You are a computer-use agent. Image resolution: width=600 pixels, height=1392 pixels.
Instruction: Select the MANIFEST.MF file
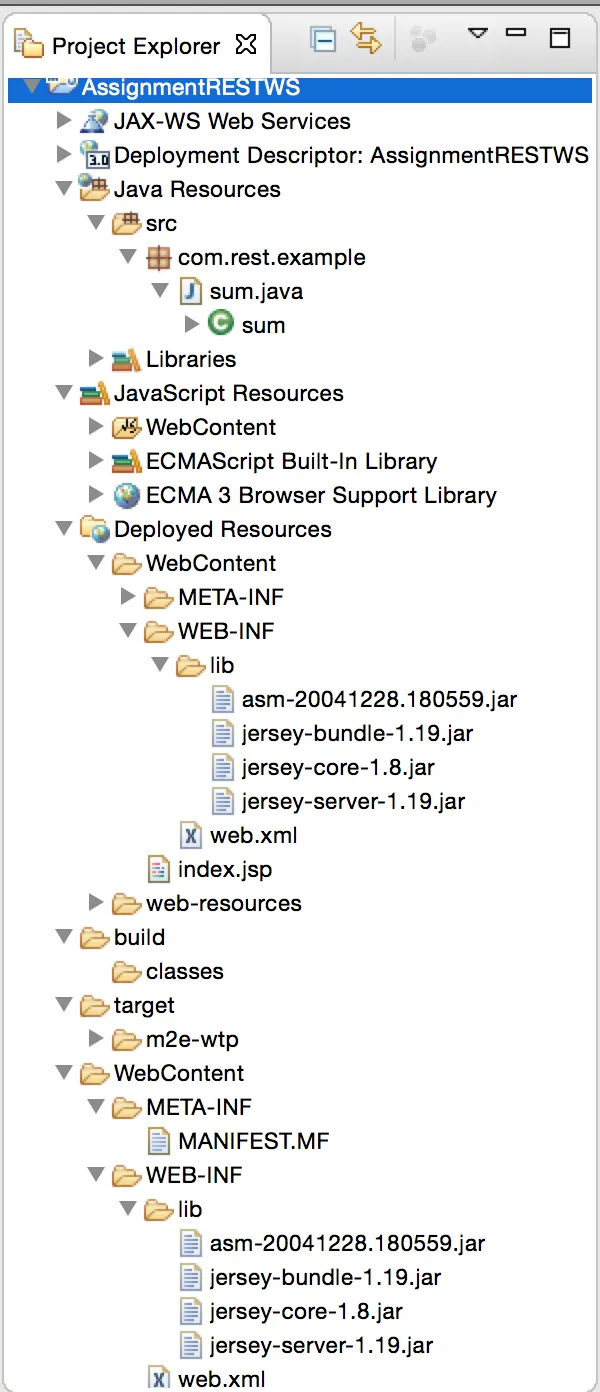coord(253,1141)
